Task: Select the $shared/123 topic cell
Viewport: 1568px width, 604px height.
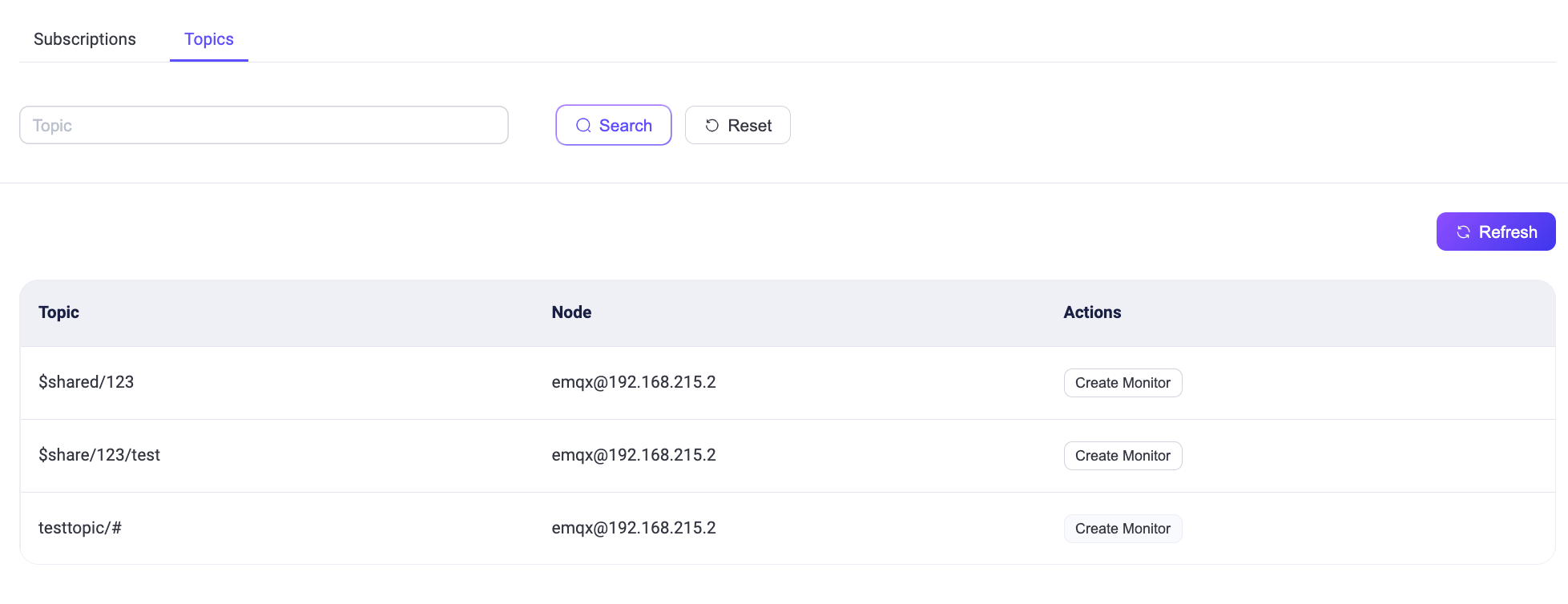Action: [87, 382]
